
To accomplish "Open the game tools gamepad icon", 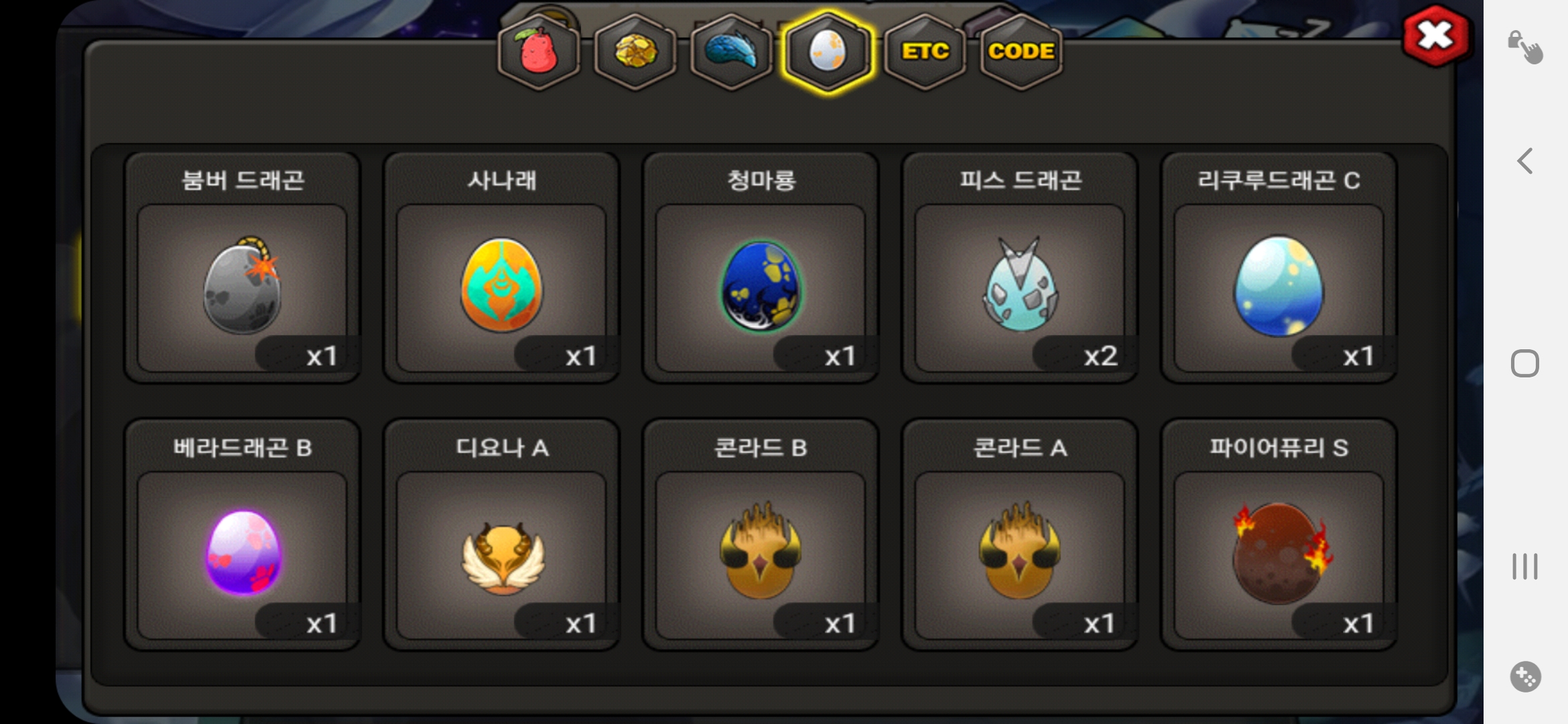I will click(x=1526, y=676).
